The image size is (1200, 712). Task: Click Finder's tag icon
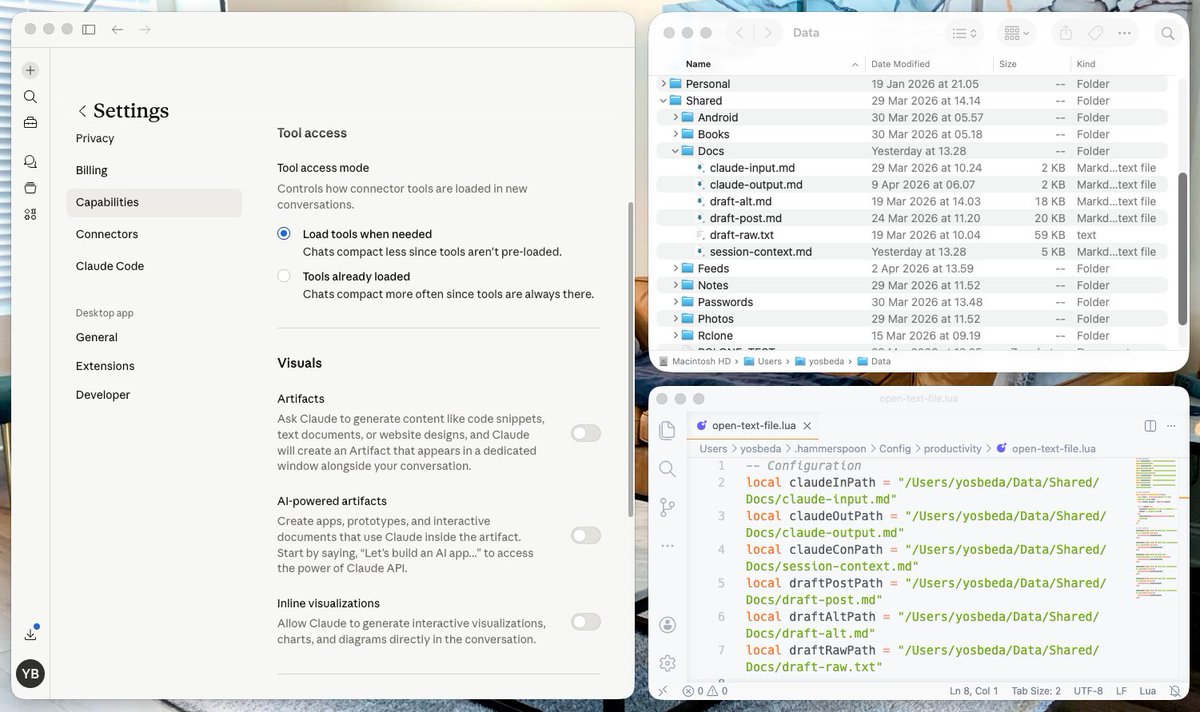pos(1095,33)
